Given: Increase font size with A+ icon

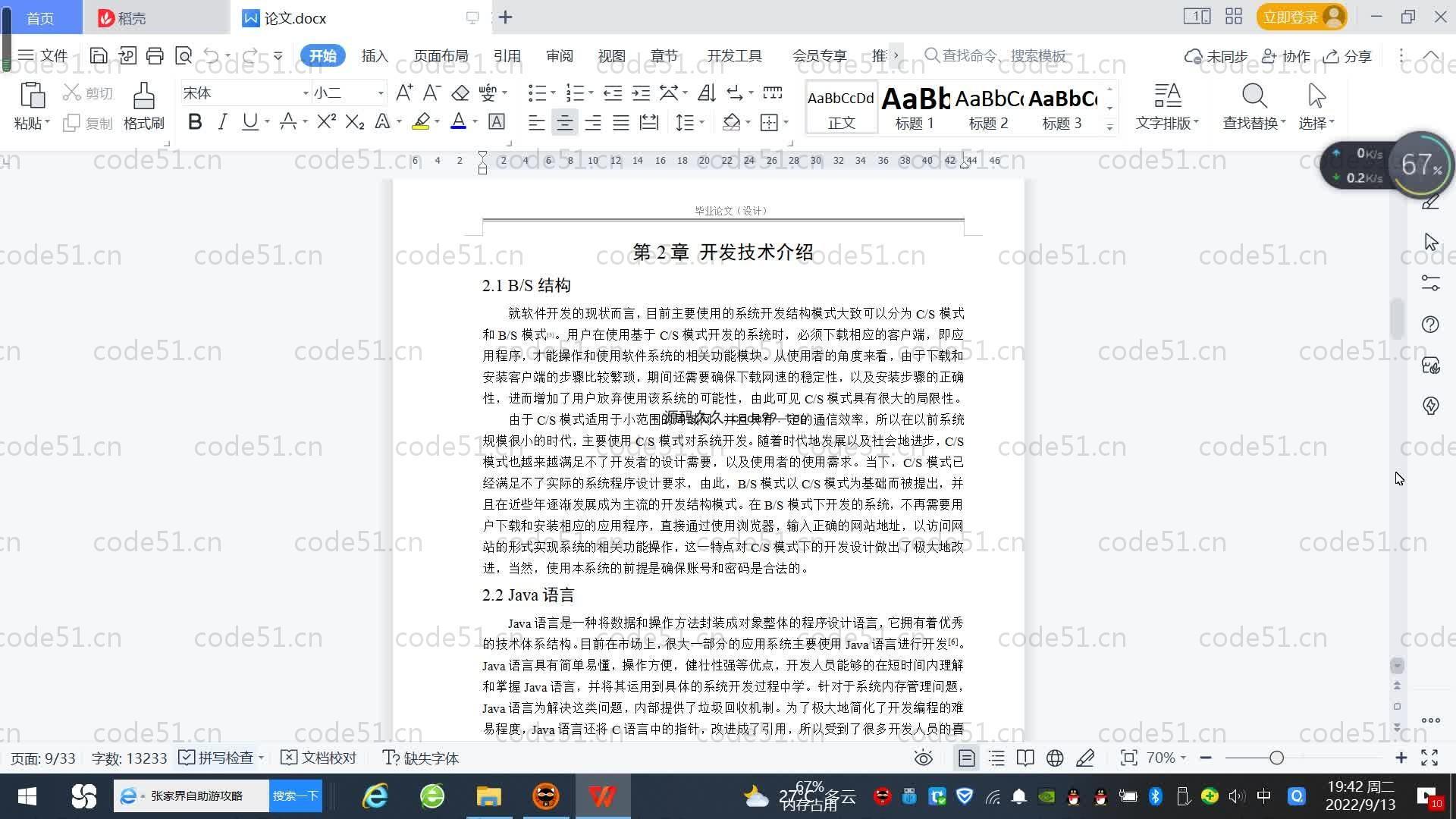Looking at the screenshot, I should pos(404,93).
